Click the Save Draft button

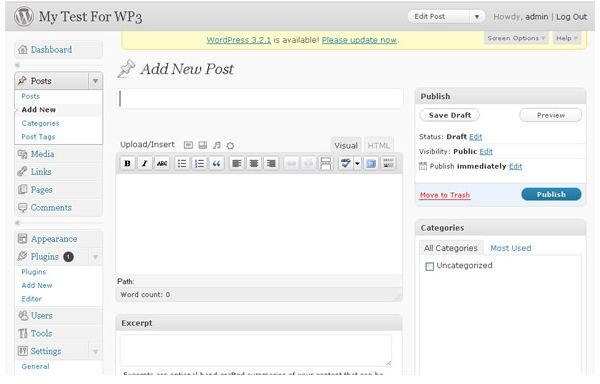pyautogui.click(x=450, y=115)
